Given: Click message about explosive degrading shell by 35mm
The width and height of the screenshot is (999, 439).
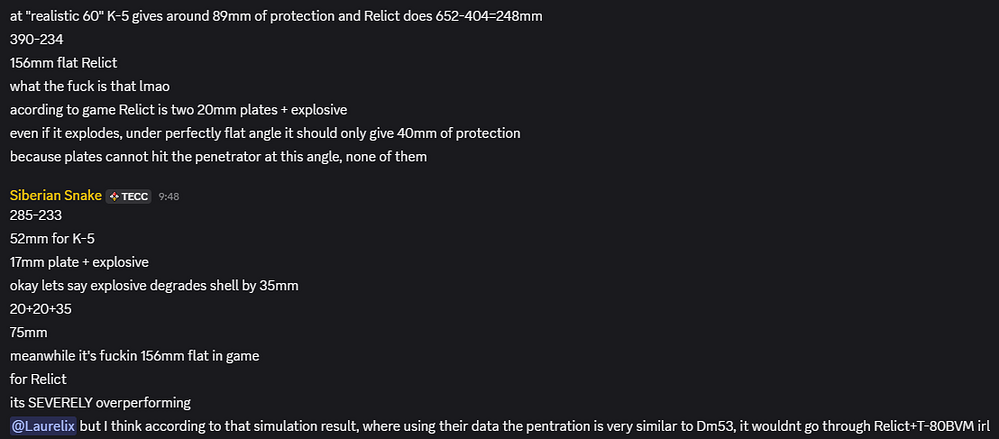Looking at the screenshot, I should point(154,285).
